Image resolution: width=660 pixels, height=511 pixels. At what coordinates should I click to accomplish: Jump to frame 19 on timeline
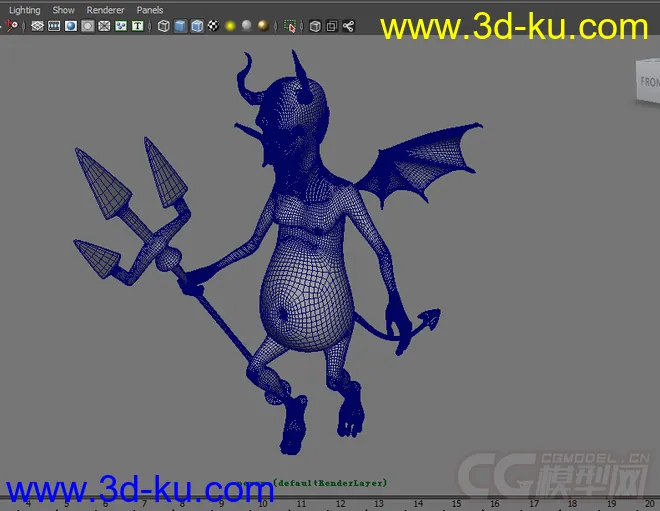coord(611,503)
